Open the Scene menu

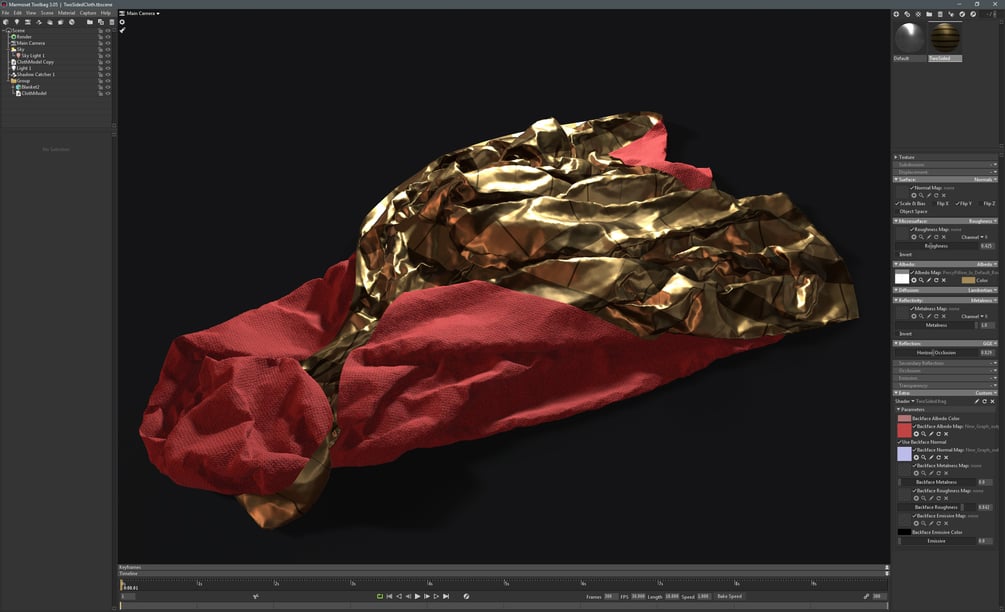47,13
